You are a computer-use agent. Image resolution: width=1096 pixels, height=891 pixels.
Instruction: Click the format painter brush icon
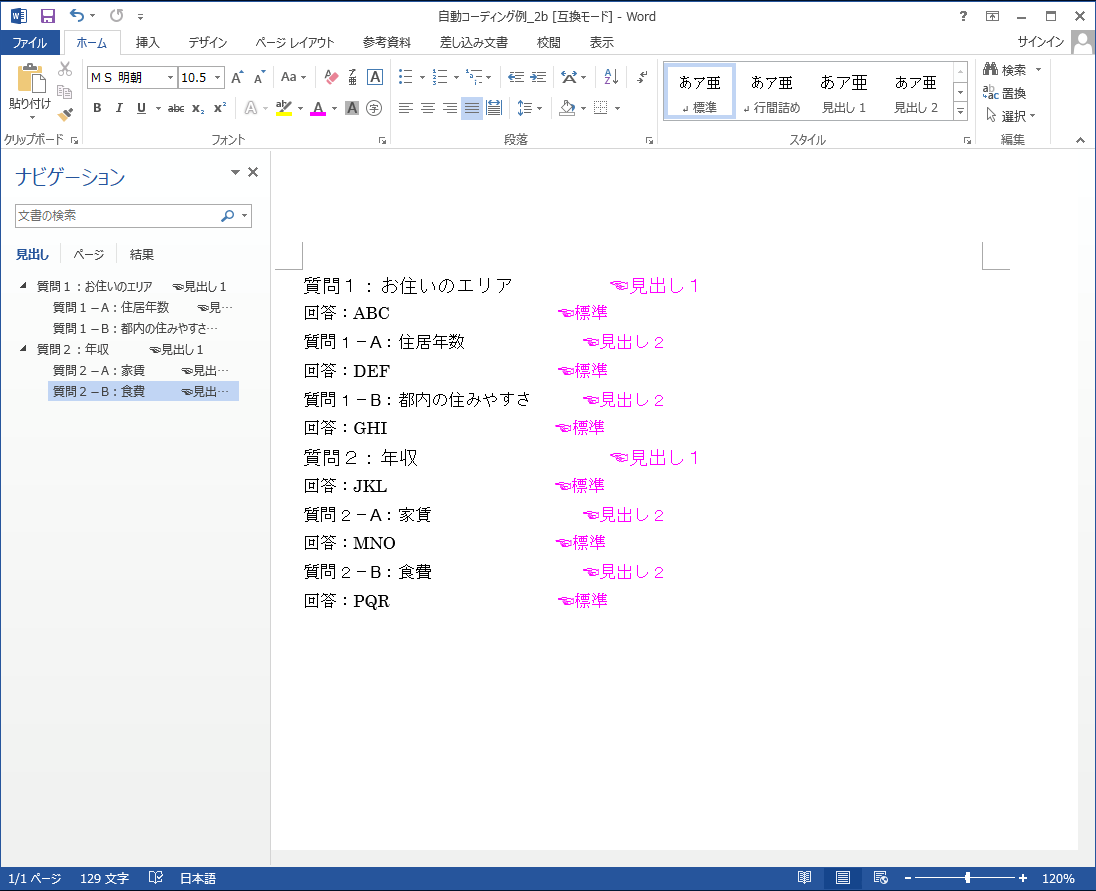point(65,115)
